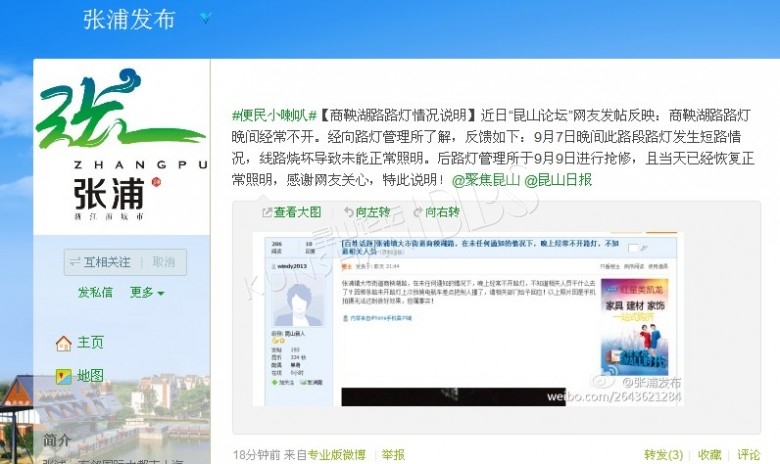The image size is (780, 464).
Task: Click 收藏 to favorite the post
Action: (709, 455)
